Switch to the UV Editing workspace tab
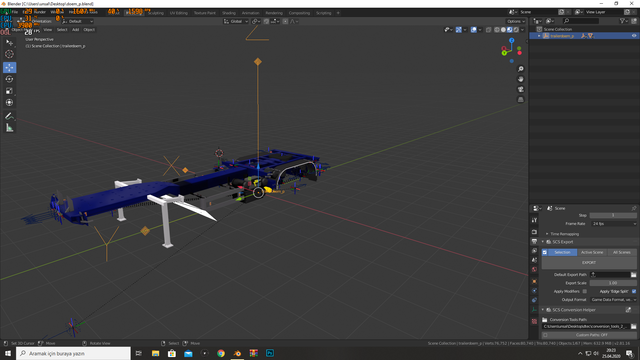640x360 pixels. pyautogui.click(x=178, y=13)
